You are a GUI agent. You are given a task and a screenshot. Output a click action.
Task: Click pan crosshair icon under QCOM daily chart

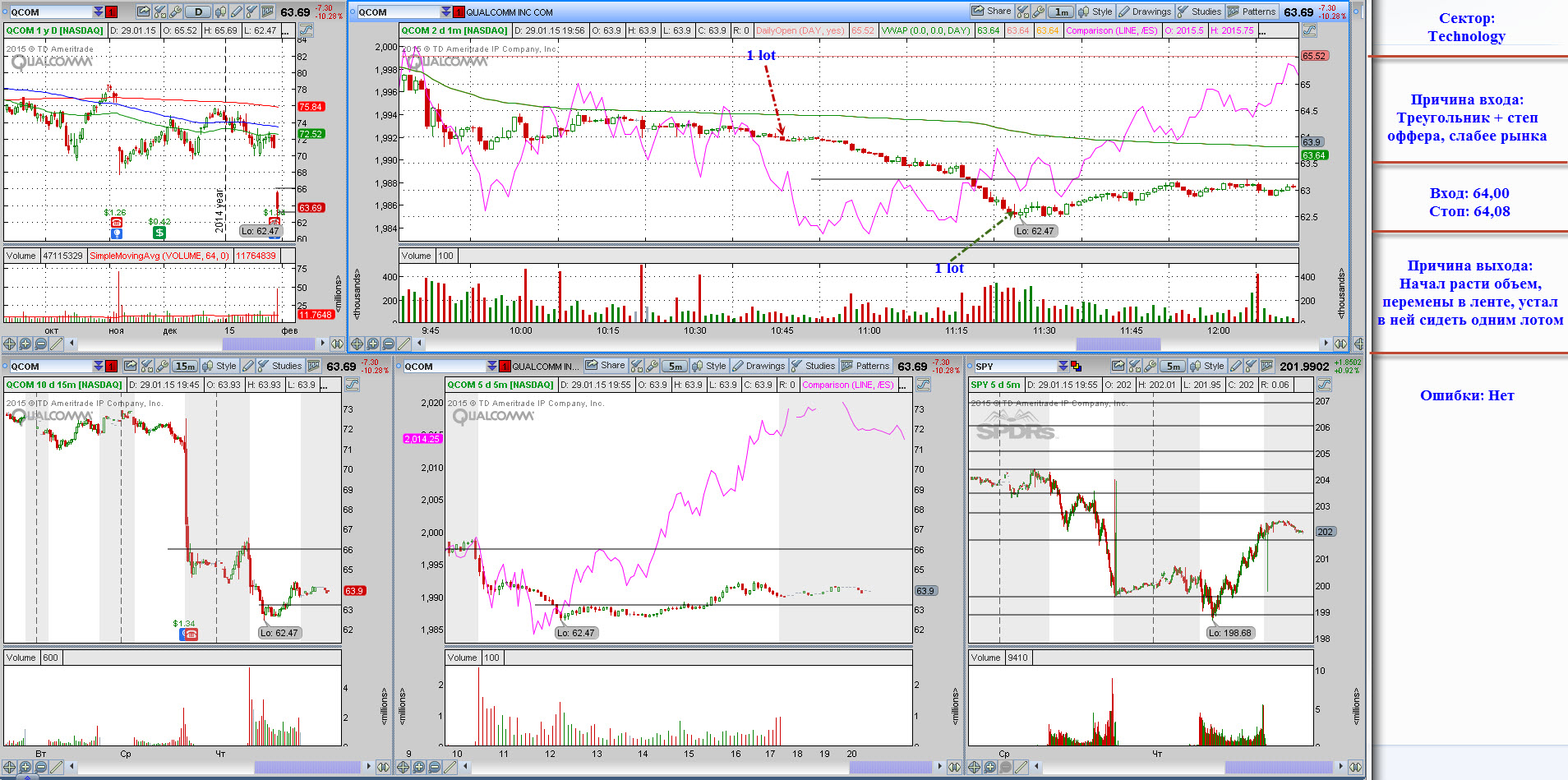[10, 344]
